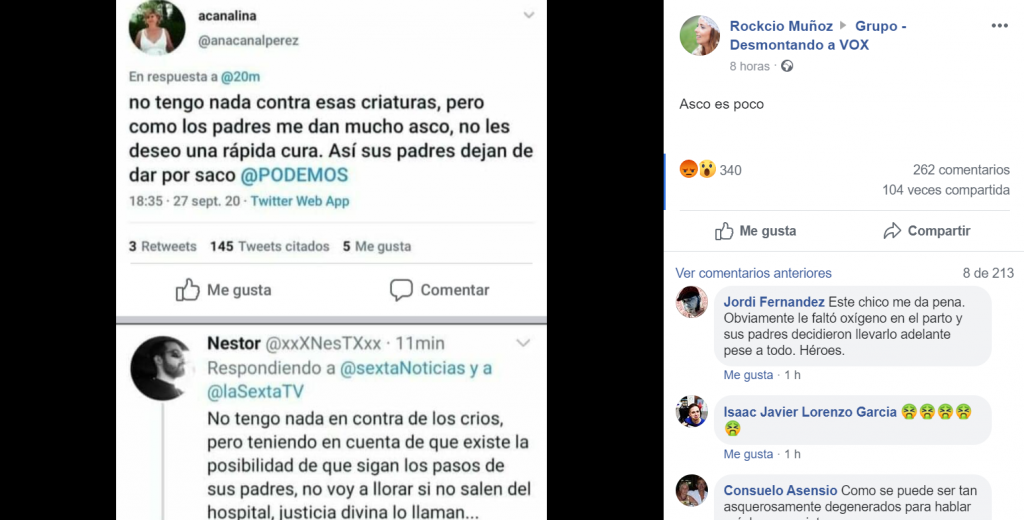Click Me gusta under Jordi Fernandez comment
This screenshot has width=1024, height=520.
tap(748, 375)
